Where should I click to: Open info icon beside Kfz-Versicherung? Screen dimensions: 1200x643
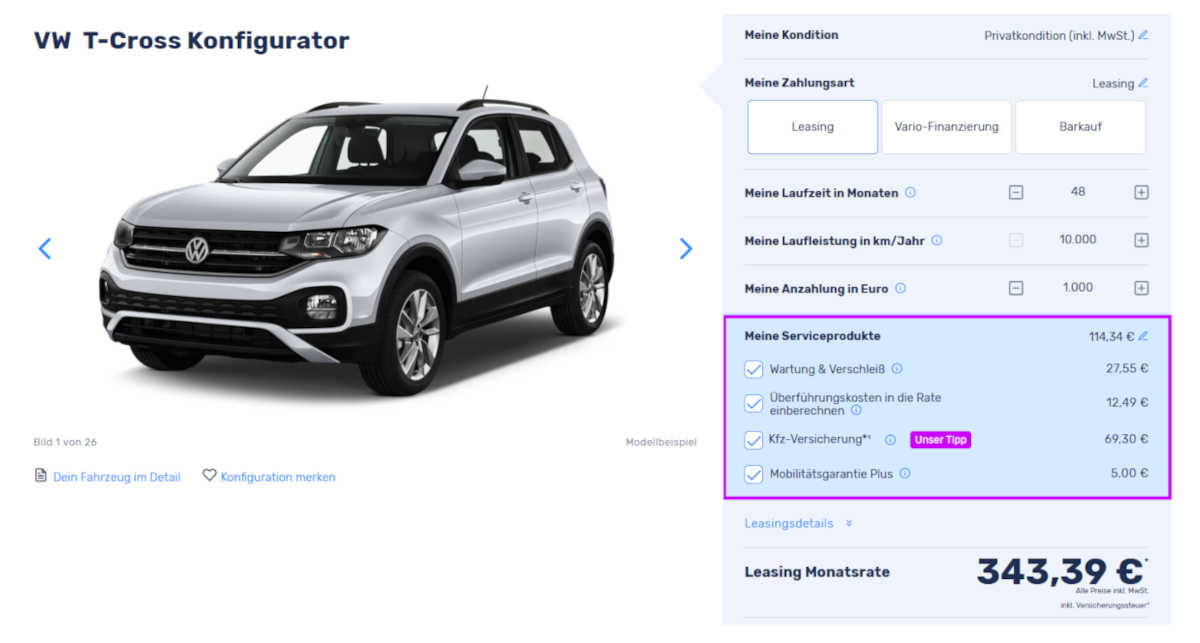click(890, 439)
